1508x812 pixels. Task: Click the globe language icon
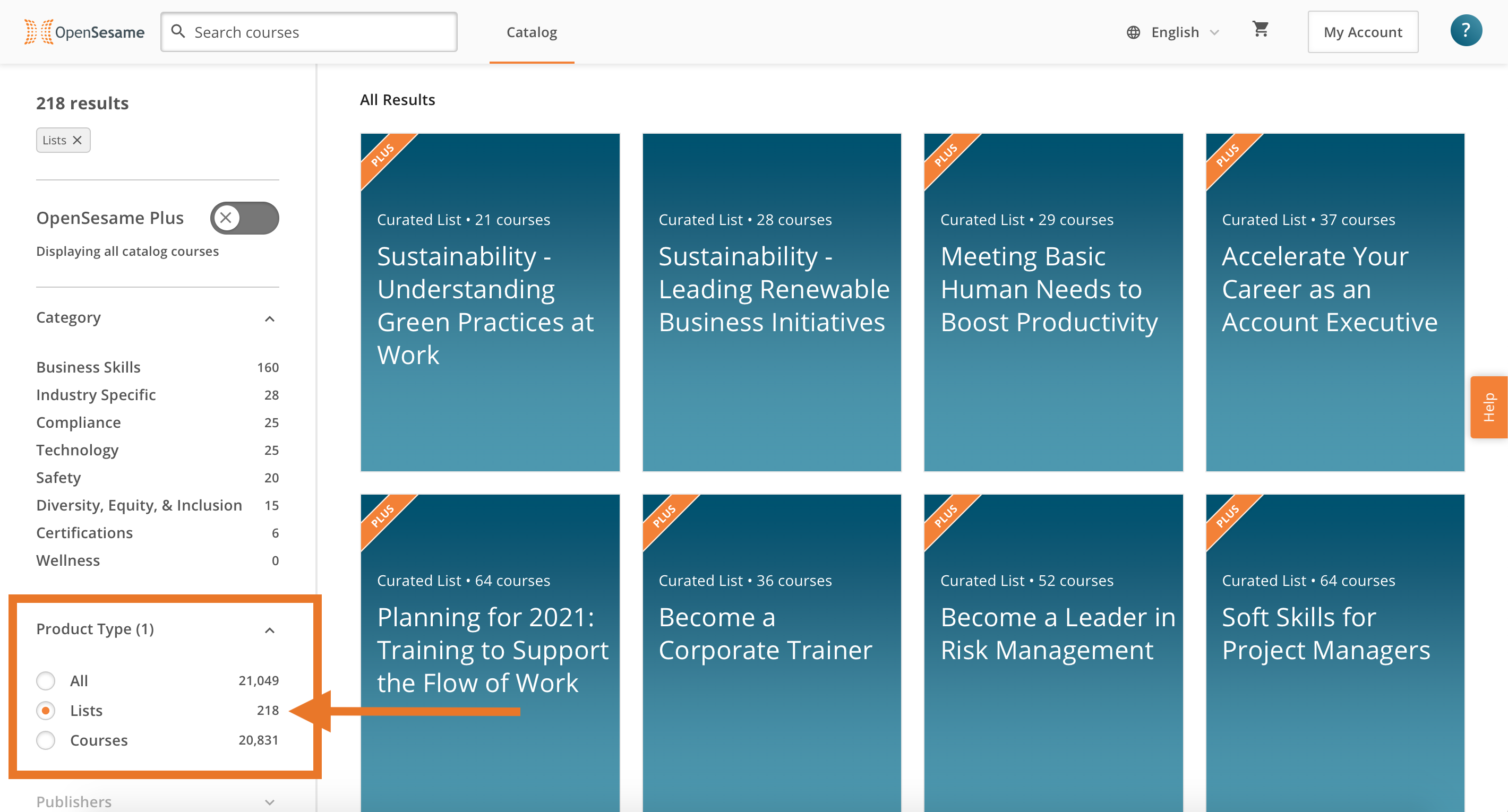pyautogui.click(x=1133, y=32)
